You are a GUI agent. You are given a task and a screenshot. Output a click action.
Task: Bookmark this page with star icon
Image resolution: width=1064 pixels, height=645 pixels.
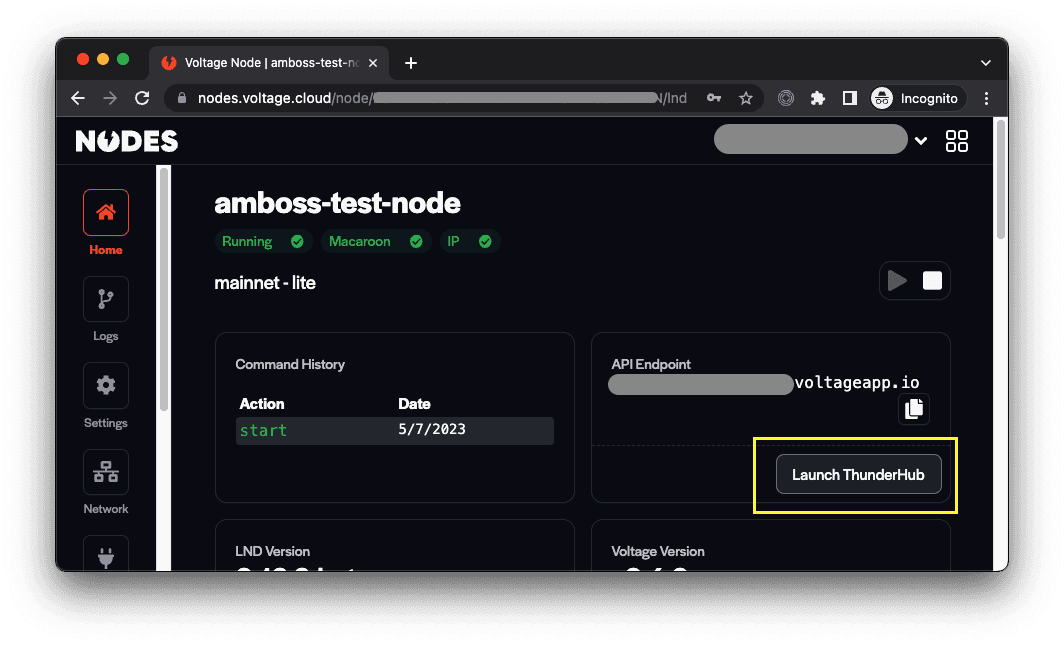(x=746, y=98)
